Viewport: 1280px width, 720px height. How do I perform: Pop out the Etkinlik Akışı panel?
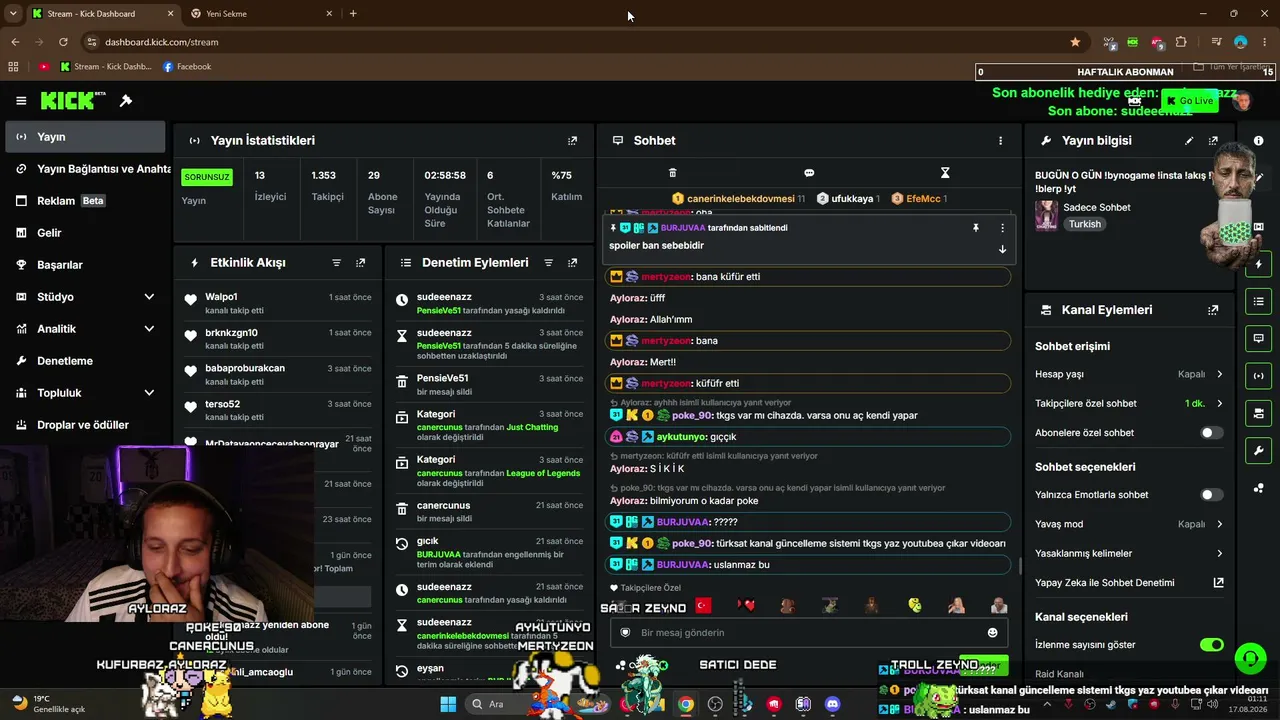(x=360, y=263)
